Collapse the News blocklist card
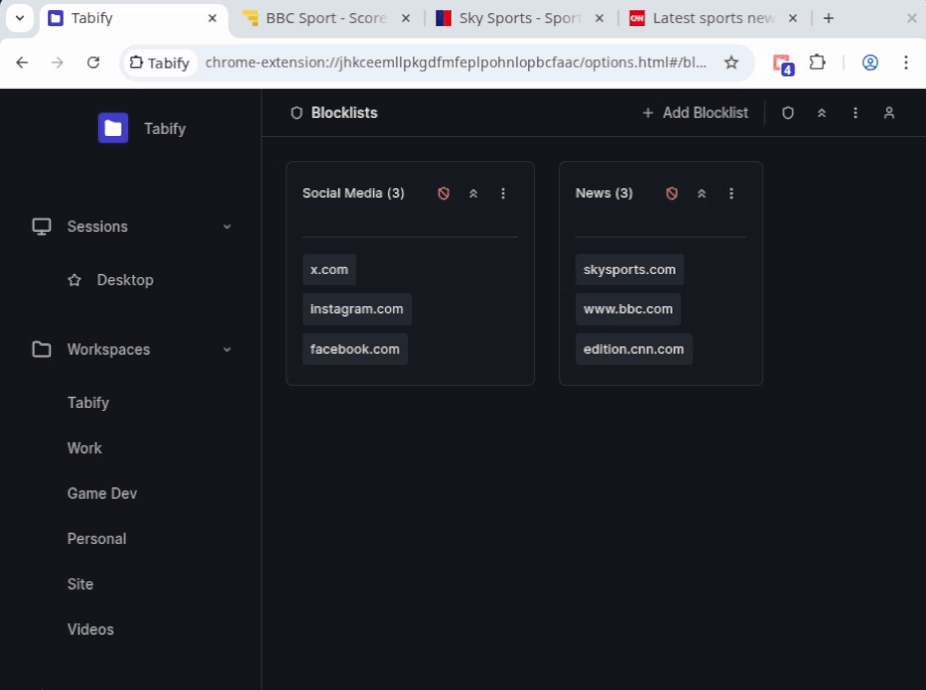This screenshot has width=926, height=690. tap(702, 193)
